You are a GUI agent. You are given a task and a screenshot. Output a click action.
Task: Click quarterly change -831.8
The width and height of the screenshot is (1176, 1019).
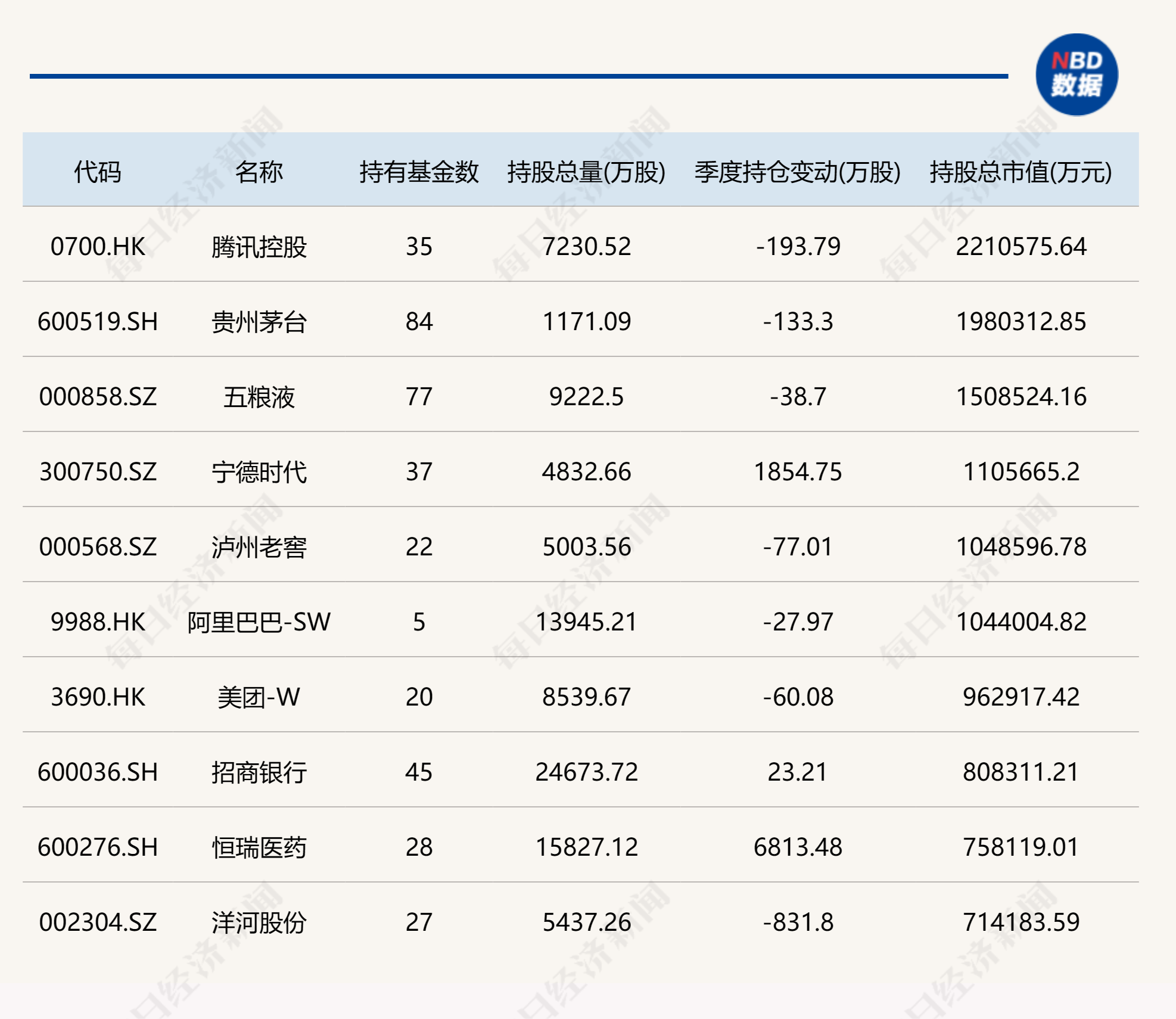(x=798, y=922)
